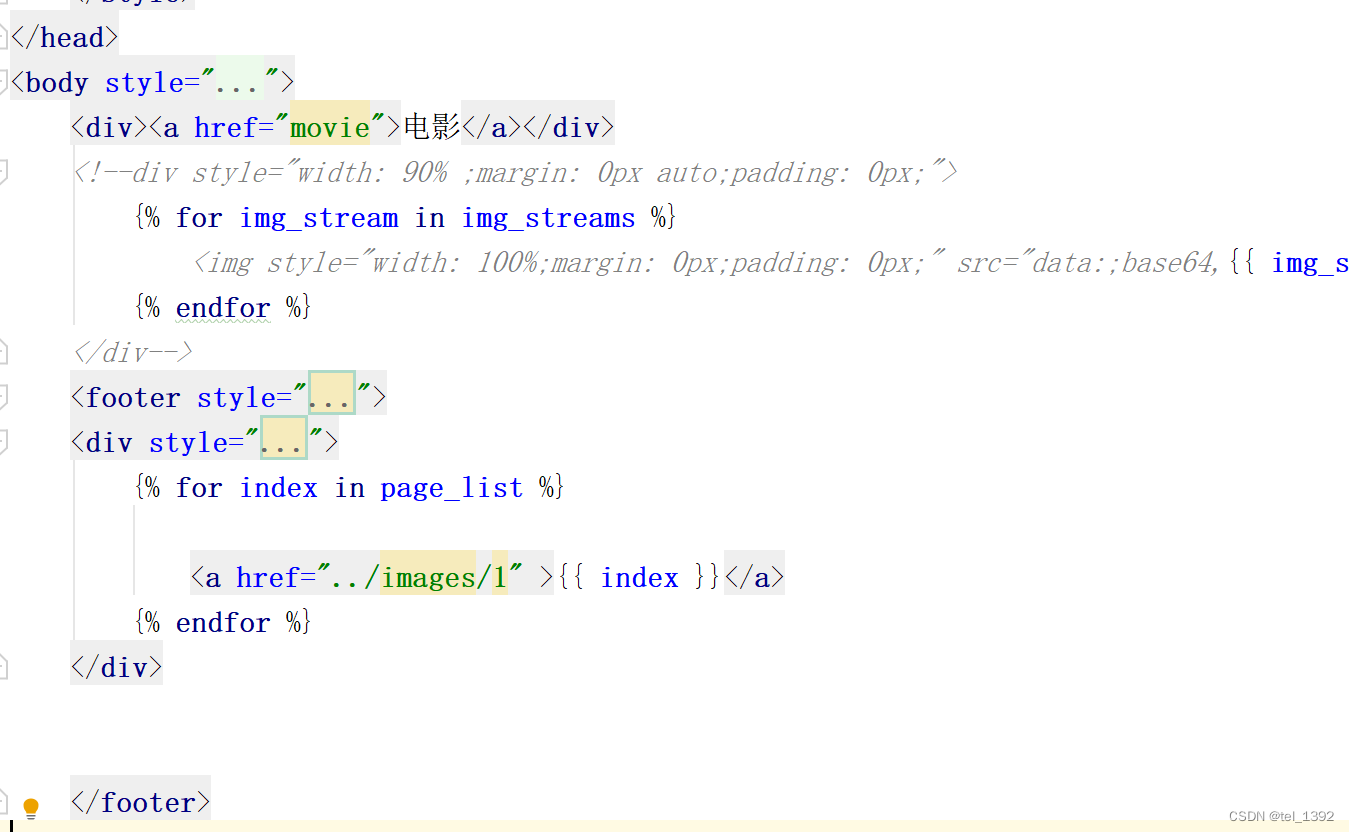Click the 电影 link text

(431, 127)
